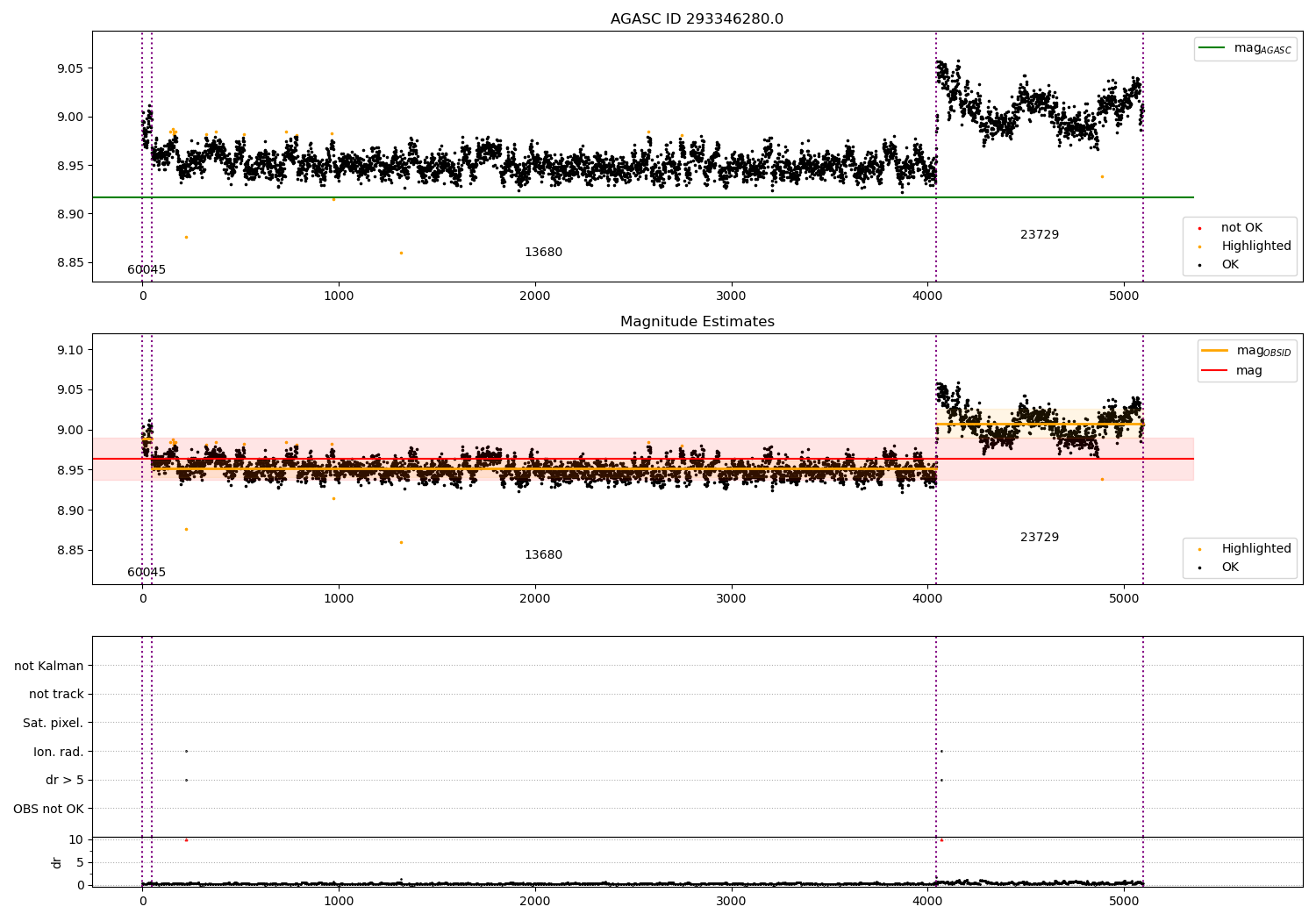This screenshot has height=921, width=1316.
Task: Click the '13680' obsid label in top plot
Action: tap(543, 253)
